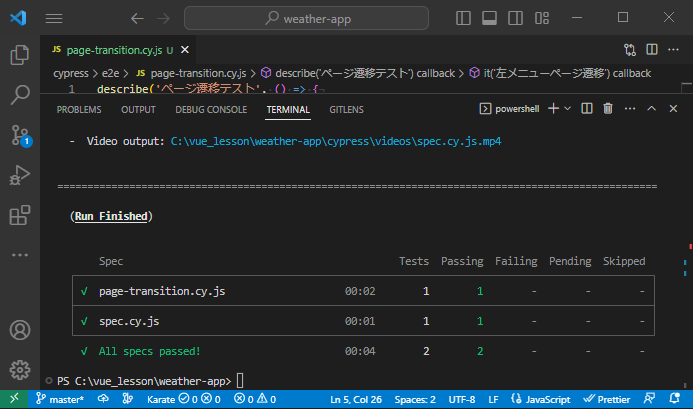Open remote window indicator in status bar

(14, 399)
